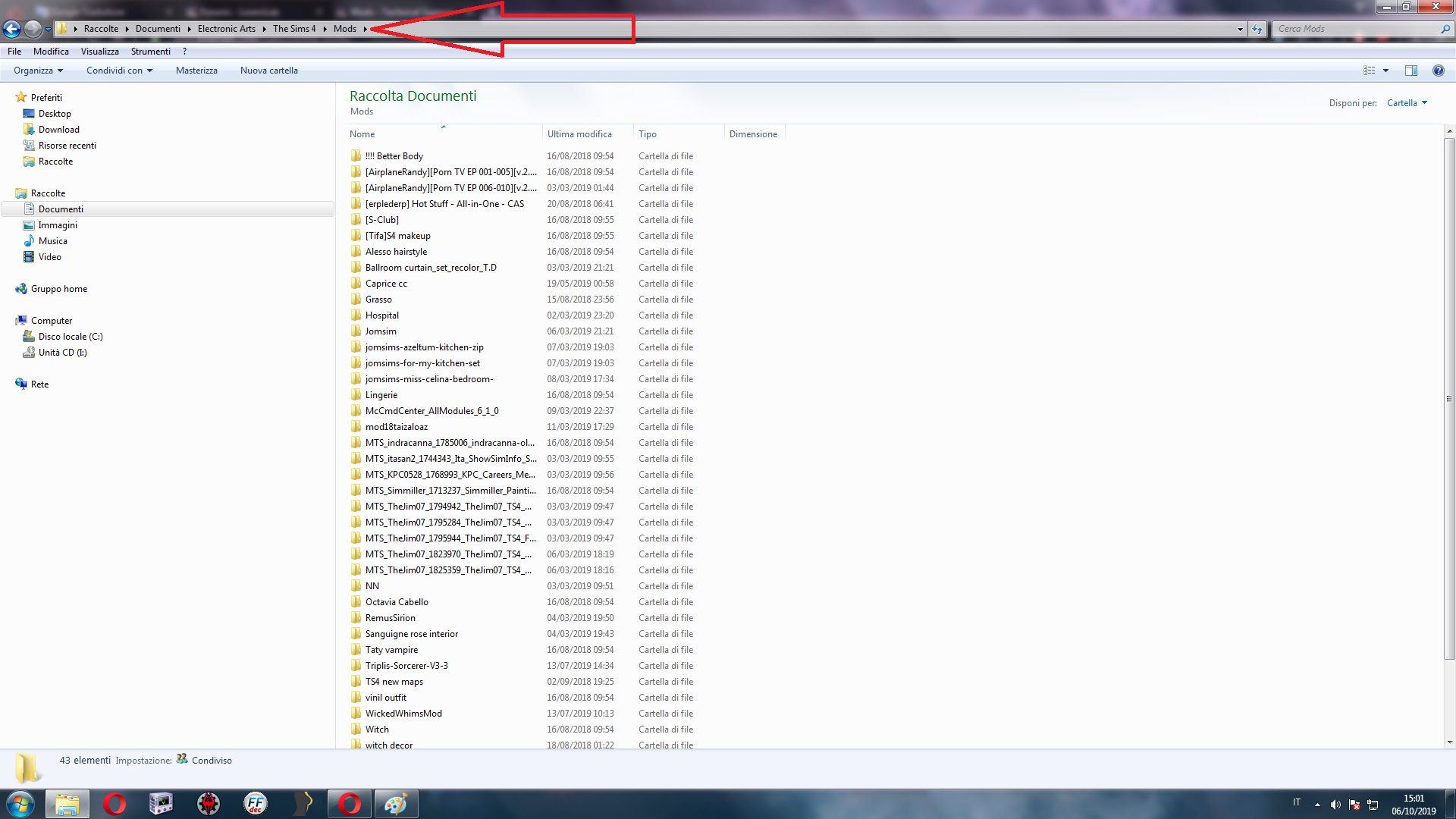
Task: Open the Paint icon in taskbar
Action: pos(395,804)
